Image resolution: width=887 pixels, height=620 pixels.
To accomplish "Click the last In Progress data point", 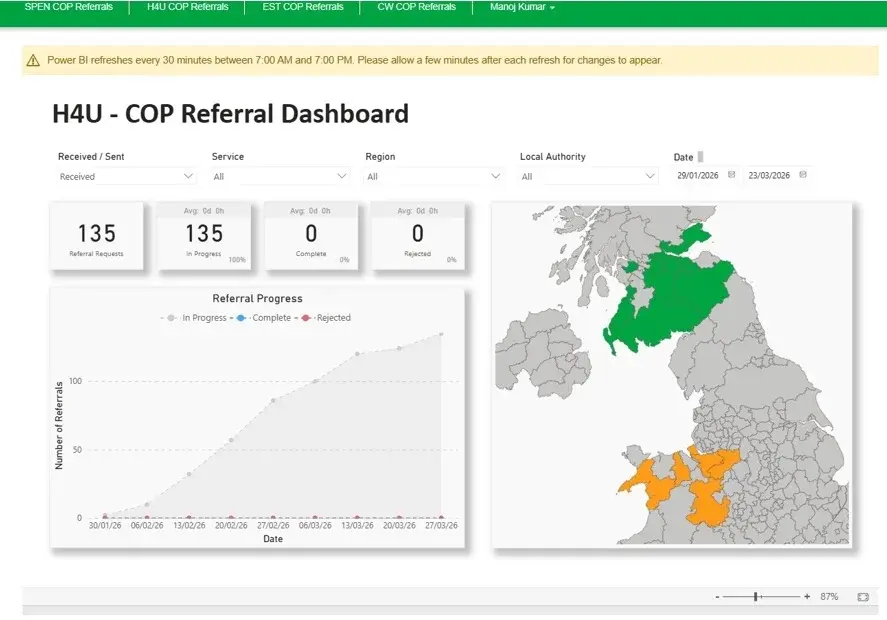I will click(441, 334).
